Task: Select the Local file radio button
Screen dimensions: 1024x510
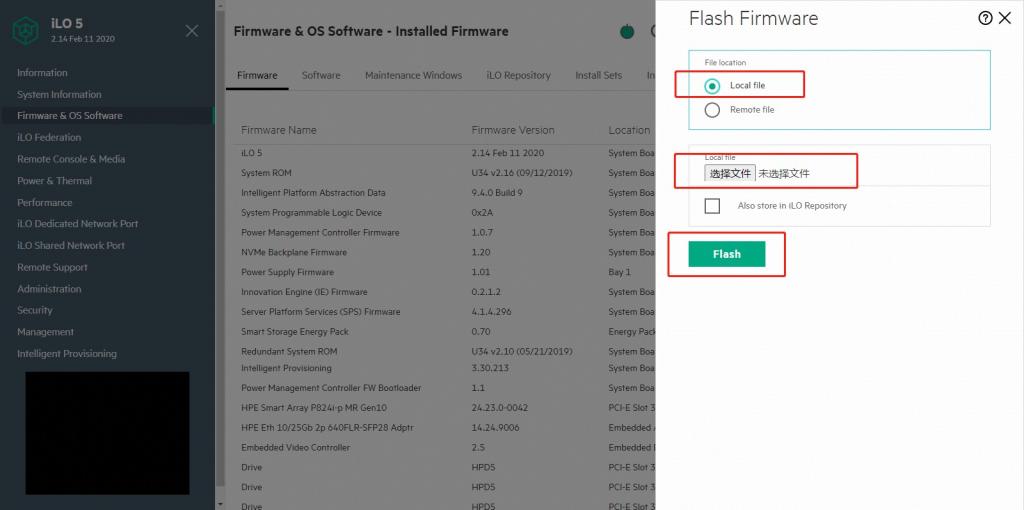Action: pos(712,86)
